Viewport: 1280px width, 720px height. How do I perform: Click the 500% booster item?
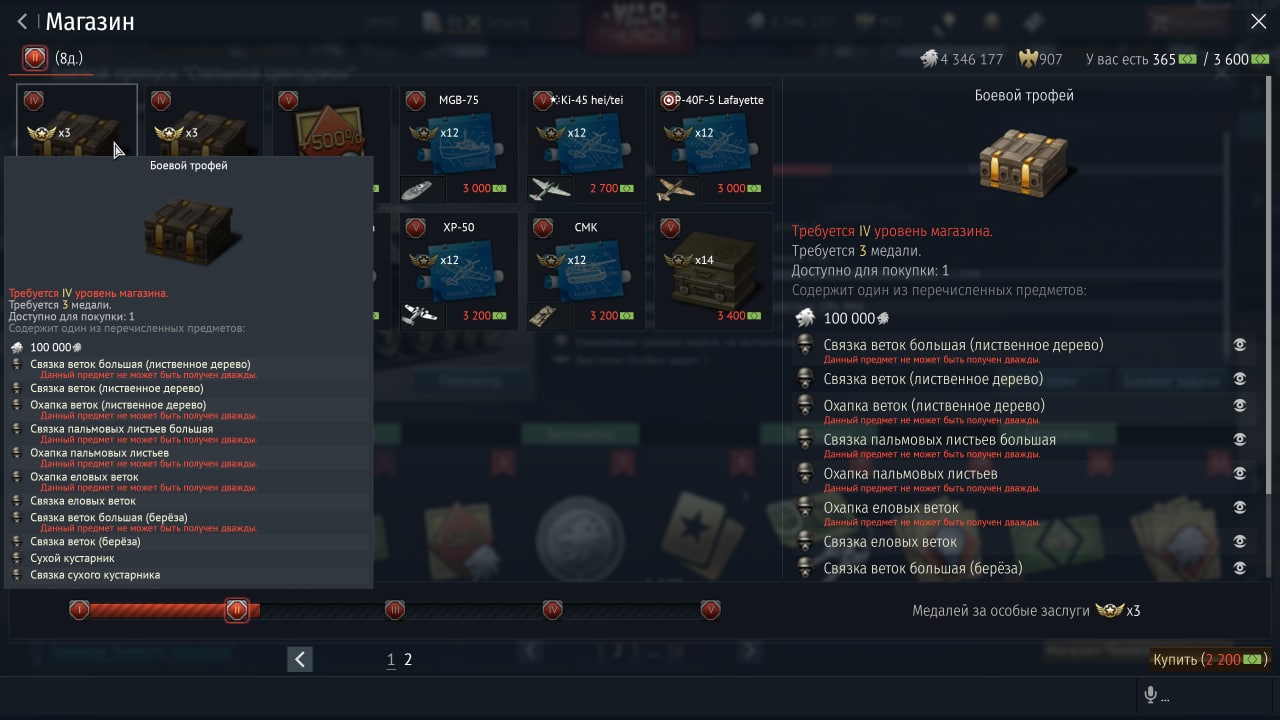click(x=331, y=121)
